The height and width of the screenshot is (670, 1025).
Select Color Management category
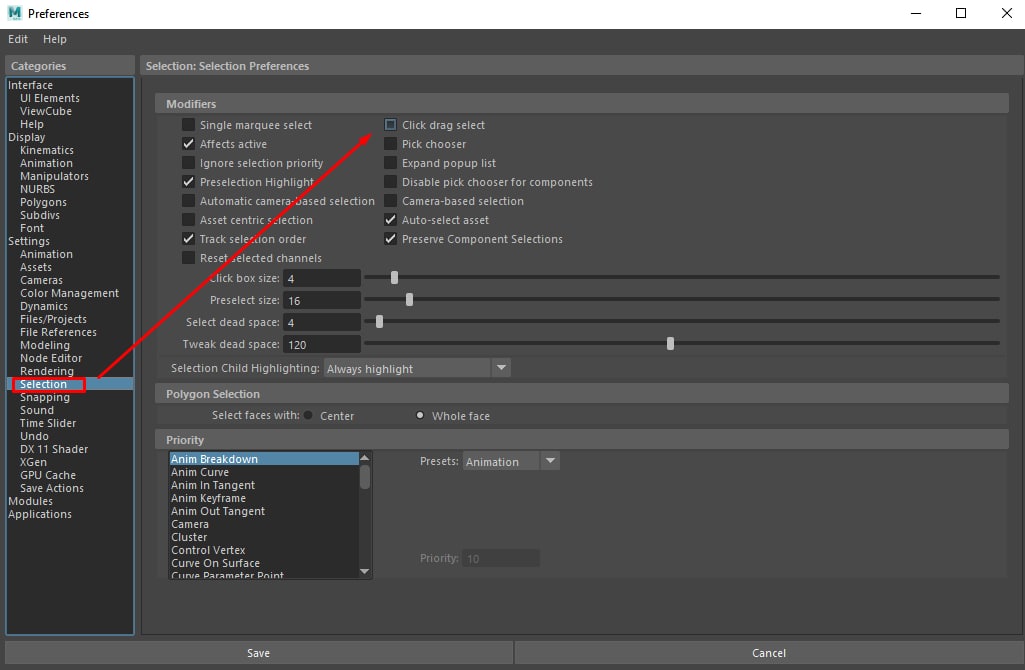tap(69, 293)
